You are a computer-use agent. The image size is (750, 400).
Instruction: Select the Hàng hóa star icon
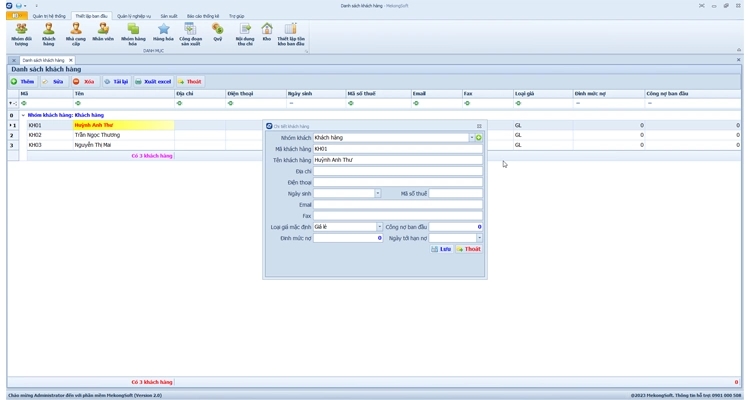(163, 33)
